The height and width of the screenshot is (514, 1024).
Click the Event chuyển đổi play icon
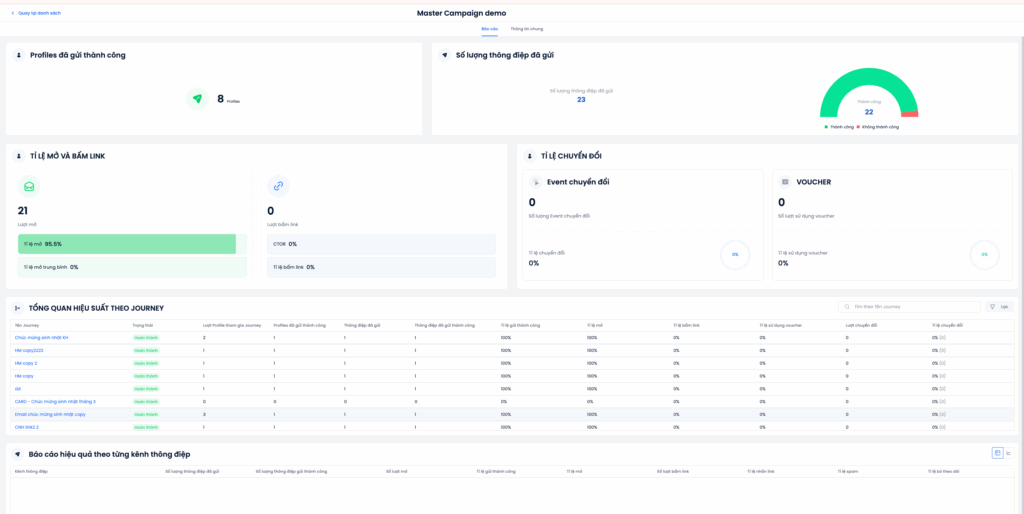(535, 182)
